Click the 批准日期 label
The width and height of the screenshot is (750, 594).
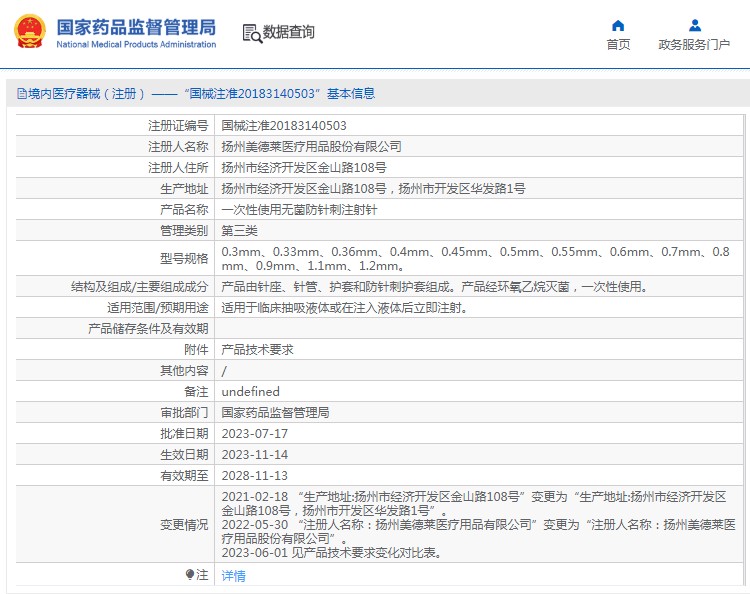pos(184,434)
